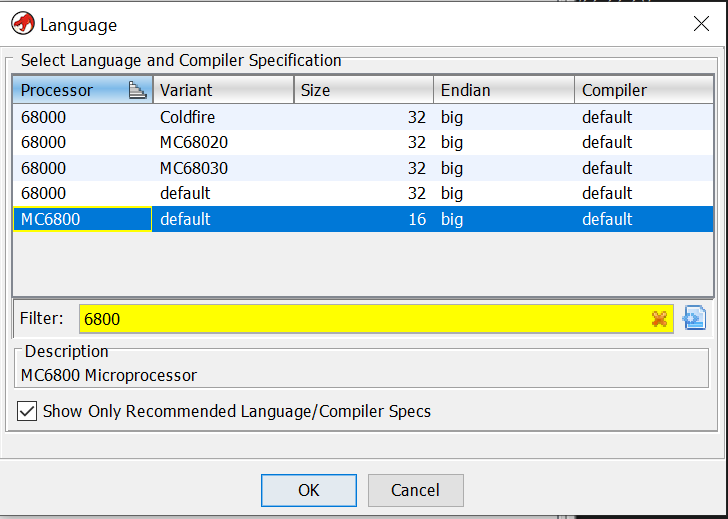Select the 68000 MC68020 language row

tap(360, 143)
